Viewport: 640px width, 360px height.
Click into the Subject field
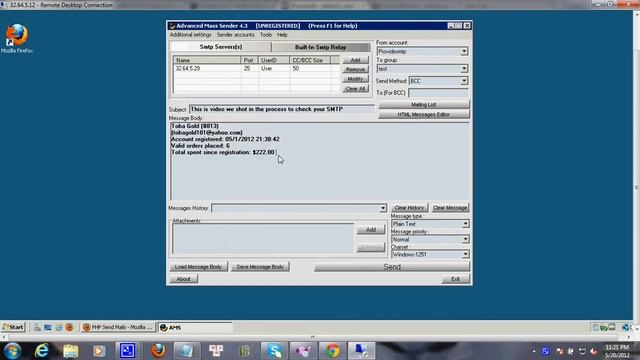282,109
